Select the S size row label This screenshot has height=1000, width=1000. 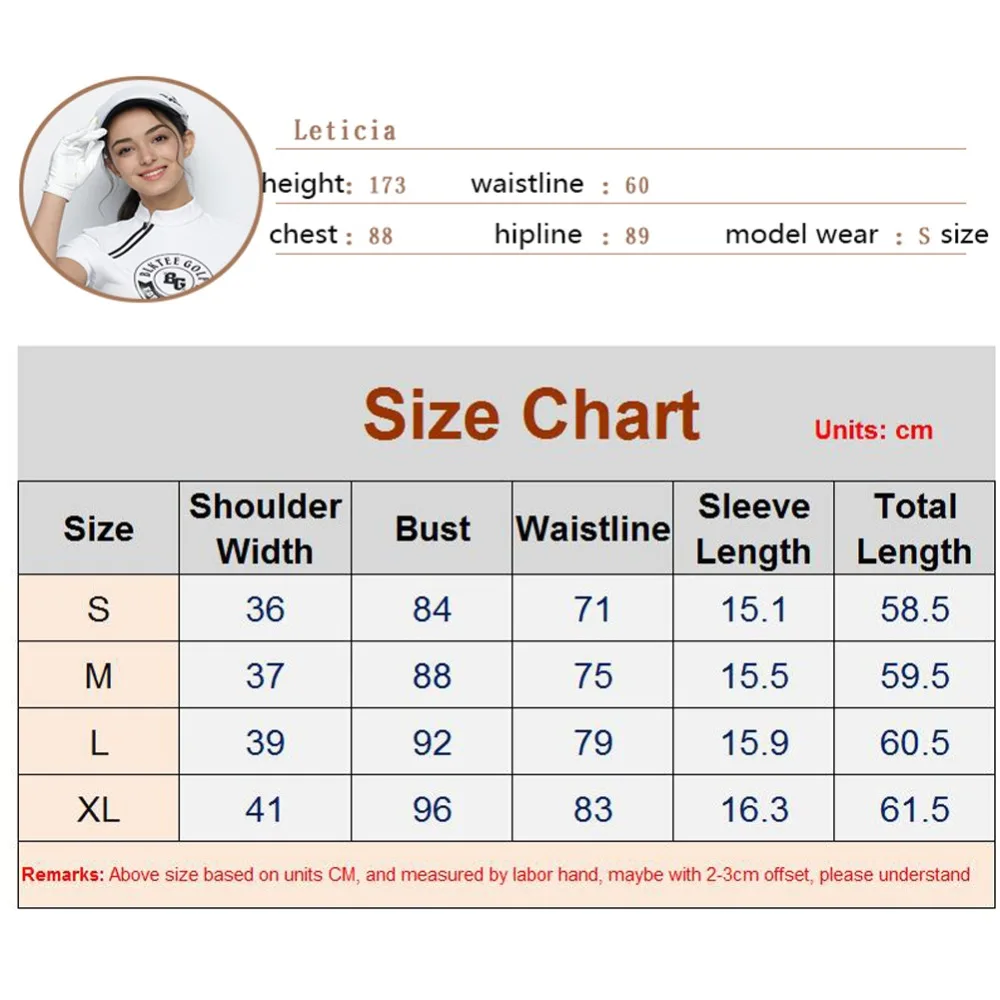pos(99,608)
